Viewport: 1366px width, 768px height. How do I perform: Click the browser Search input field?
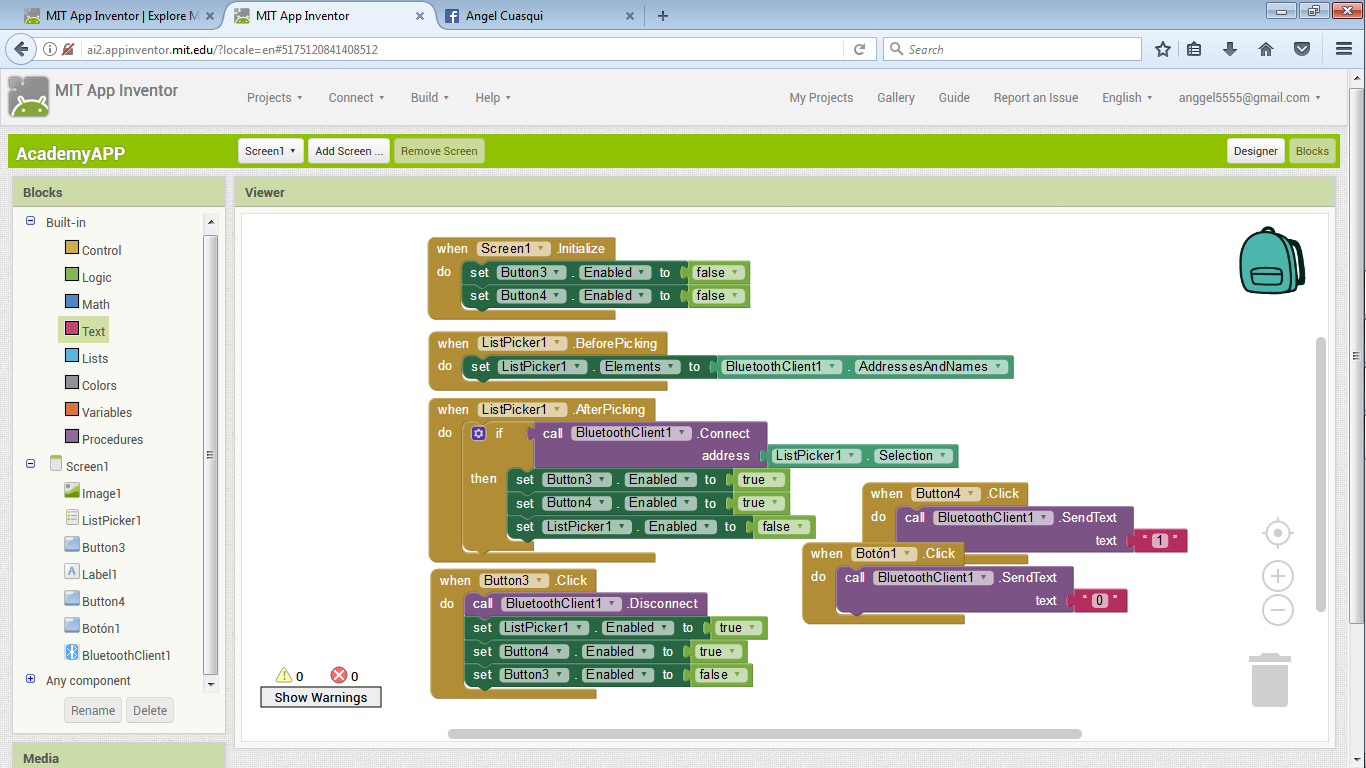(x=1012, y=49)
